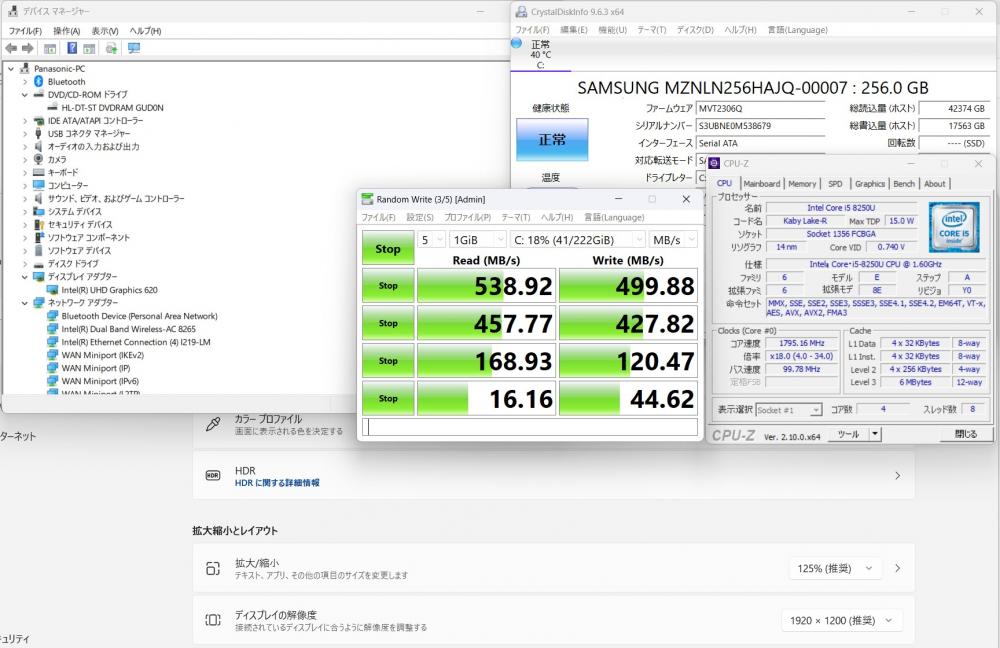Viewport: 1000px width, 648px height.
Task: Select the Bluetooth device category icon
Action: [x=38, y=82]
